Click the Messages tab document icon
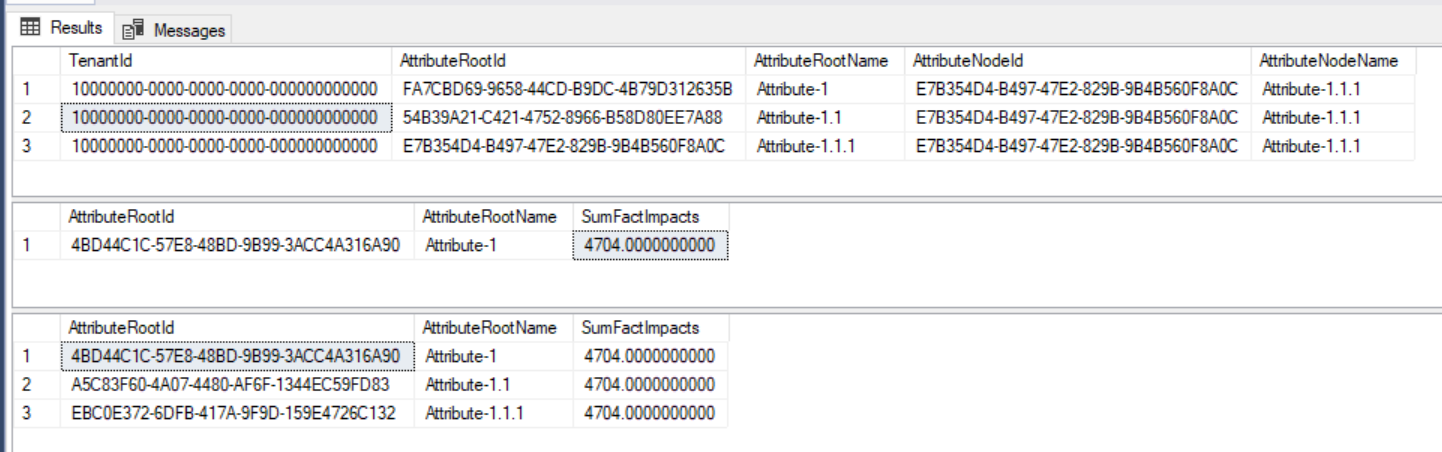The height and width of the screenshot is (452, 1442). point(135,30)
